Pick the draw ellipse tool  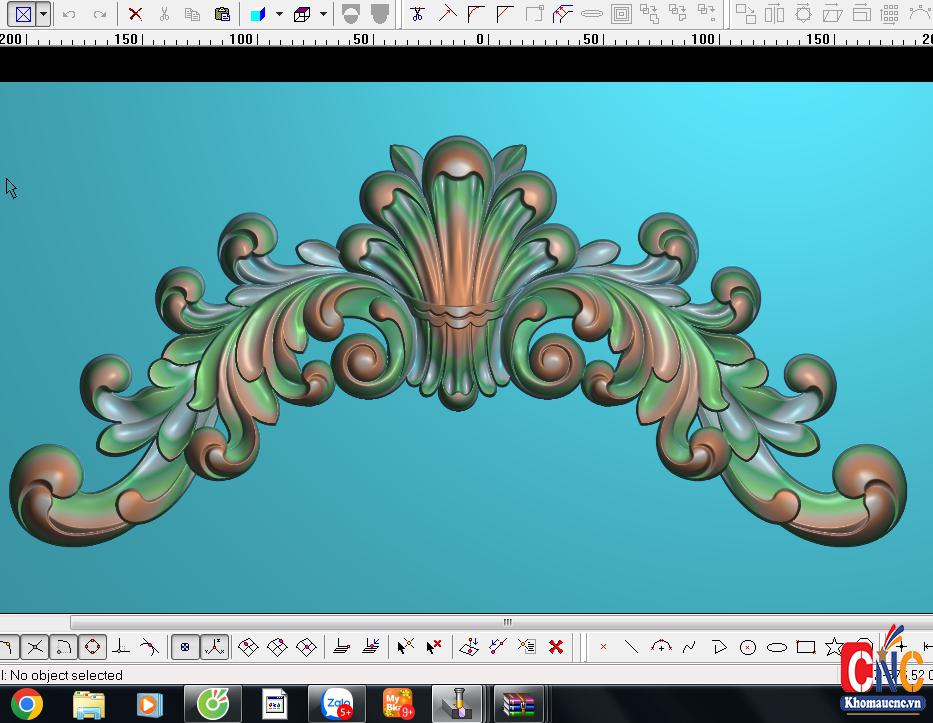[x=776, y=647]
